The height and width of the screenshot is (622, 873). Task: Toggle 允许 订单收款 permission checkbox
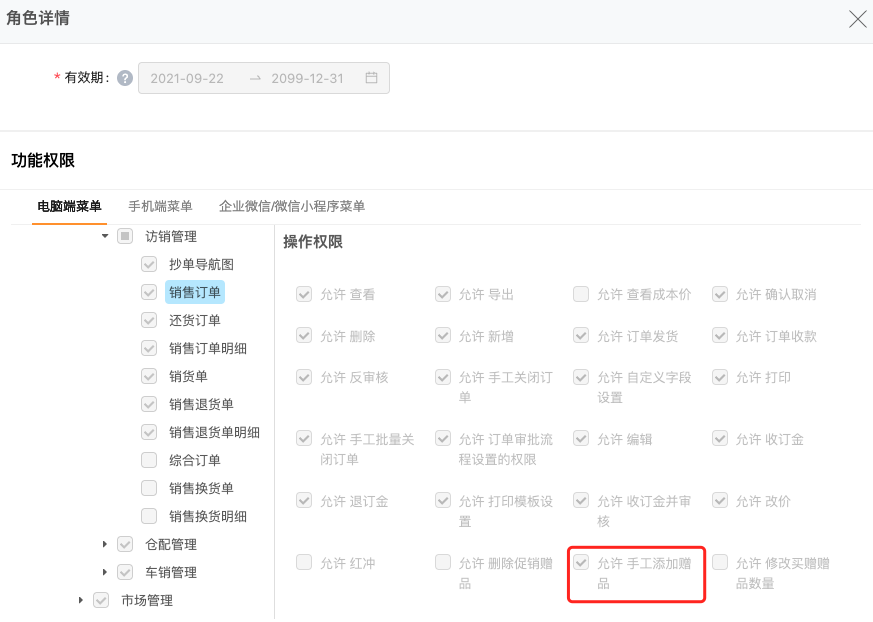coord(720,336)
